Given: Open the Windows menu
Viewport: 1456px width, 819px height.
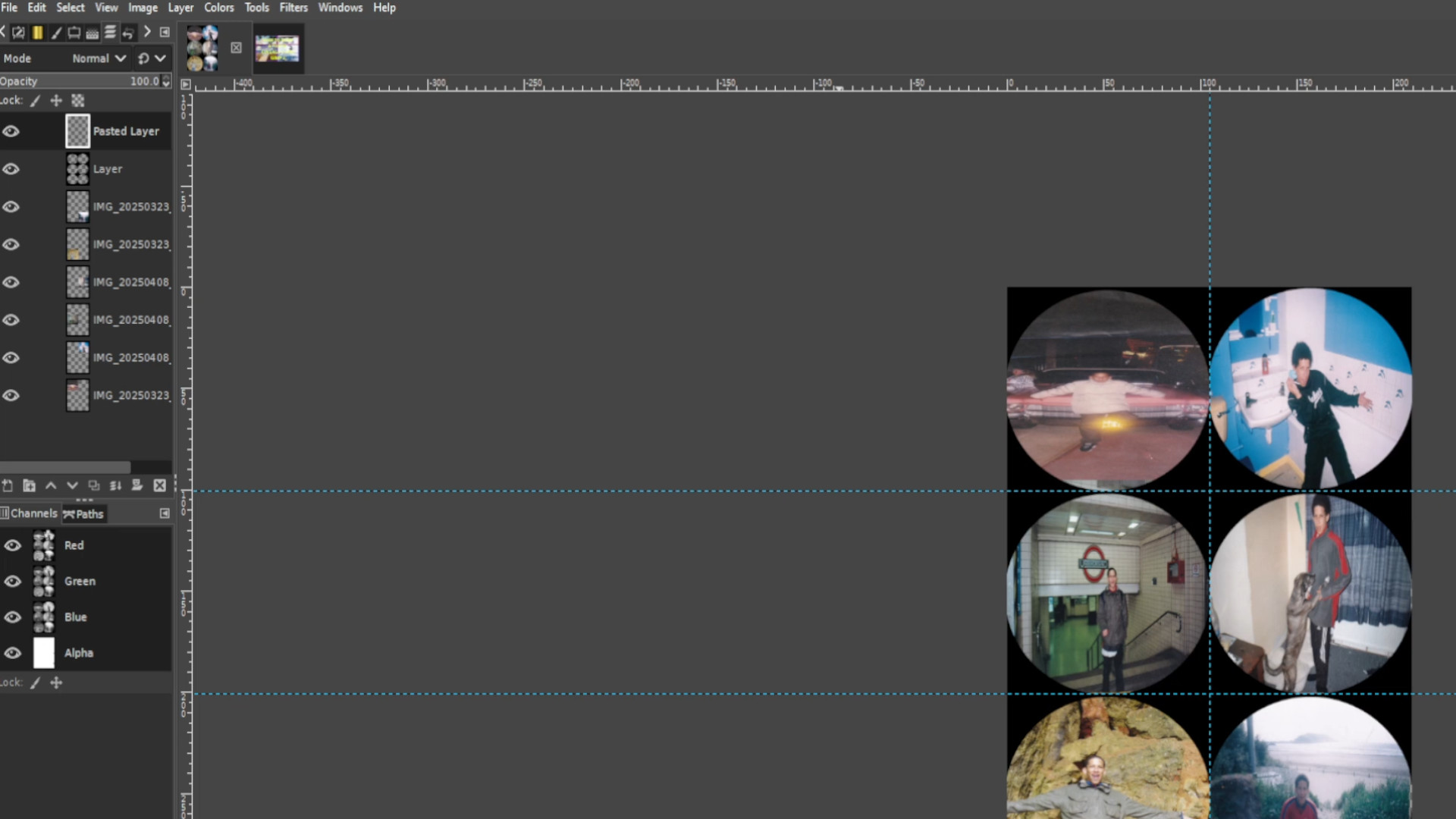Looking at the screenshot, I should (x=340, y=8).
